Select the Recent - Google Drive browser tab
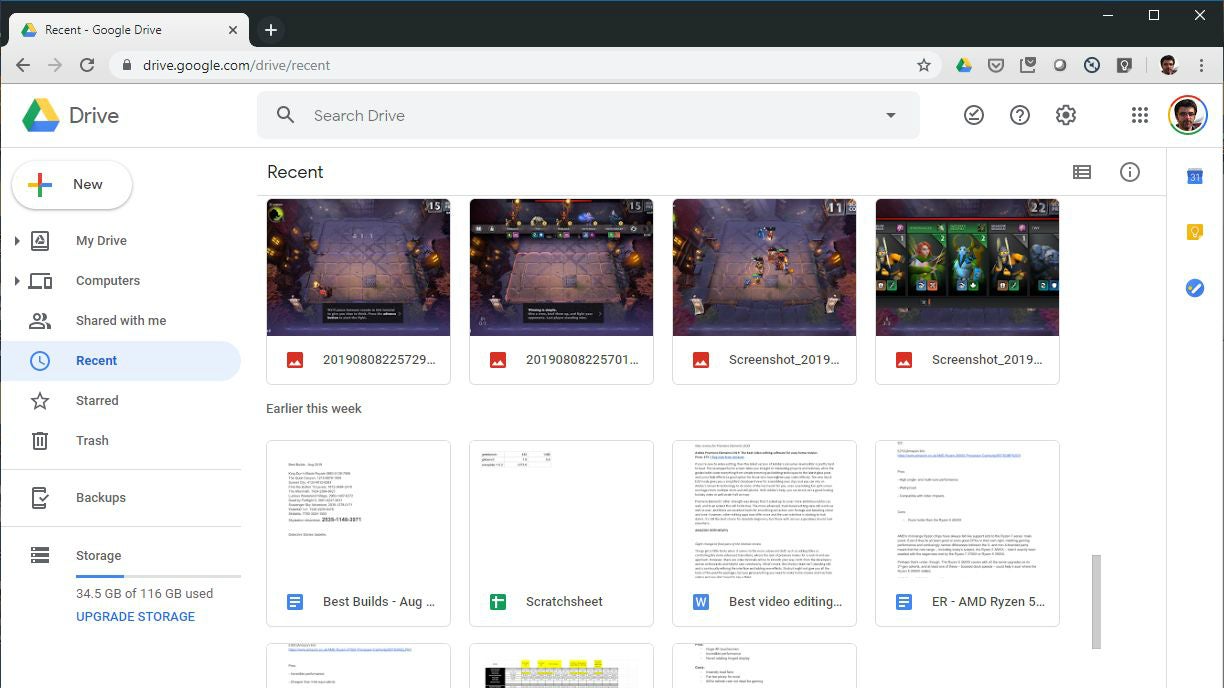Image resolution: width=1224 pixels, height=688 pixels. pyautogui.click(x=127, y=30)
